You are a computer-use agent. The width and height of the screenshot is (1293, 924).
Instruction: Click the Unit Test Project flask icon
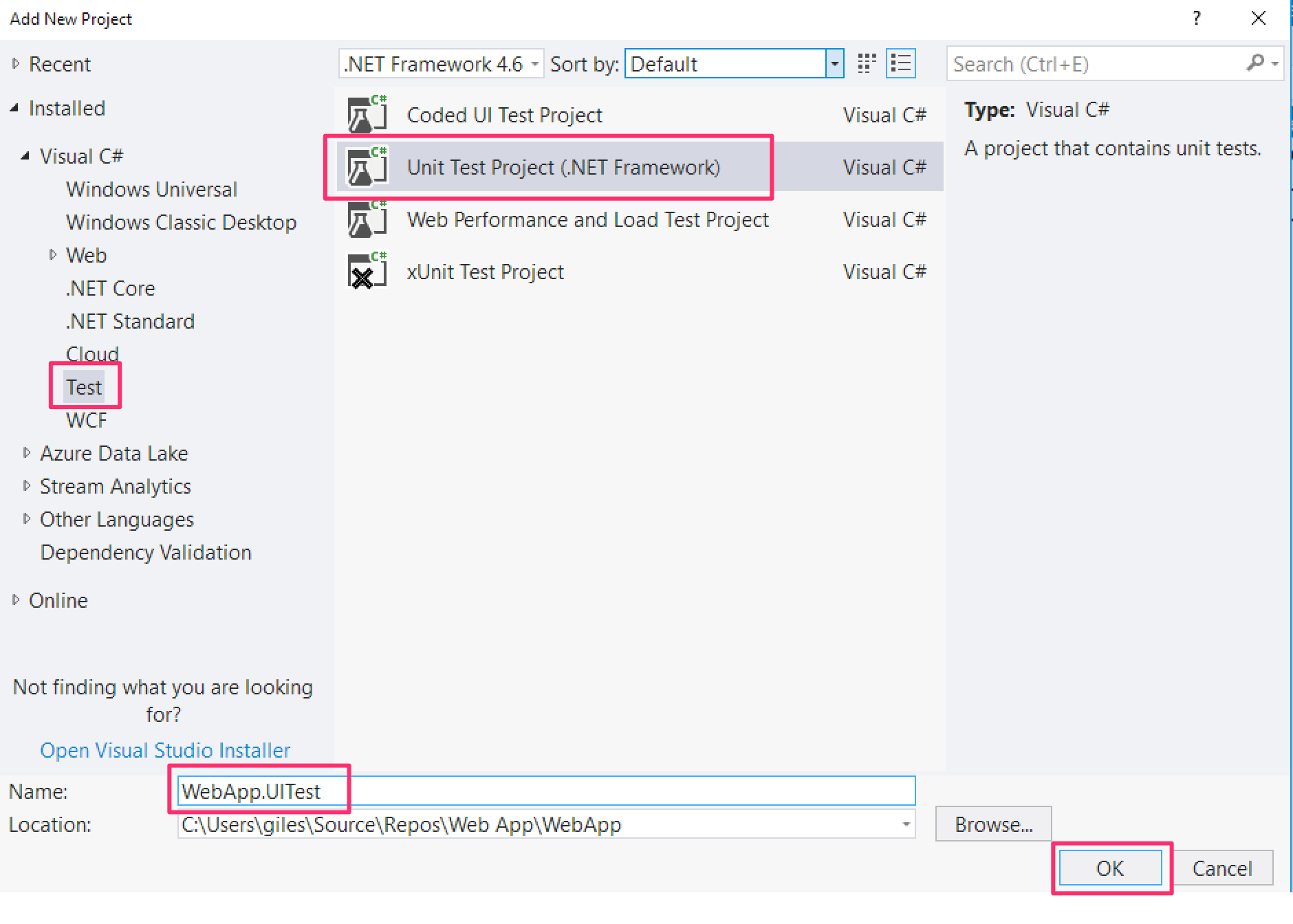pos(367,166)
